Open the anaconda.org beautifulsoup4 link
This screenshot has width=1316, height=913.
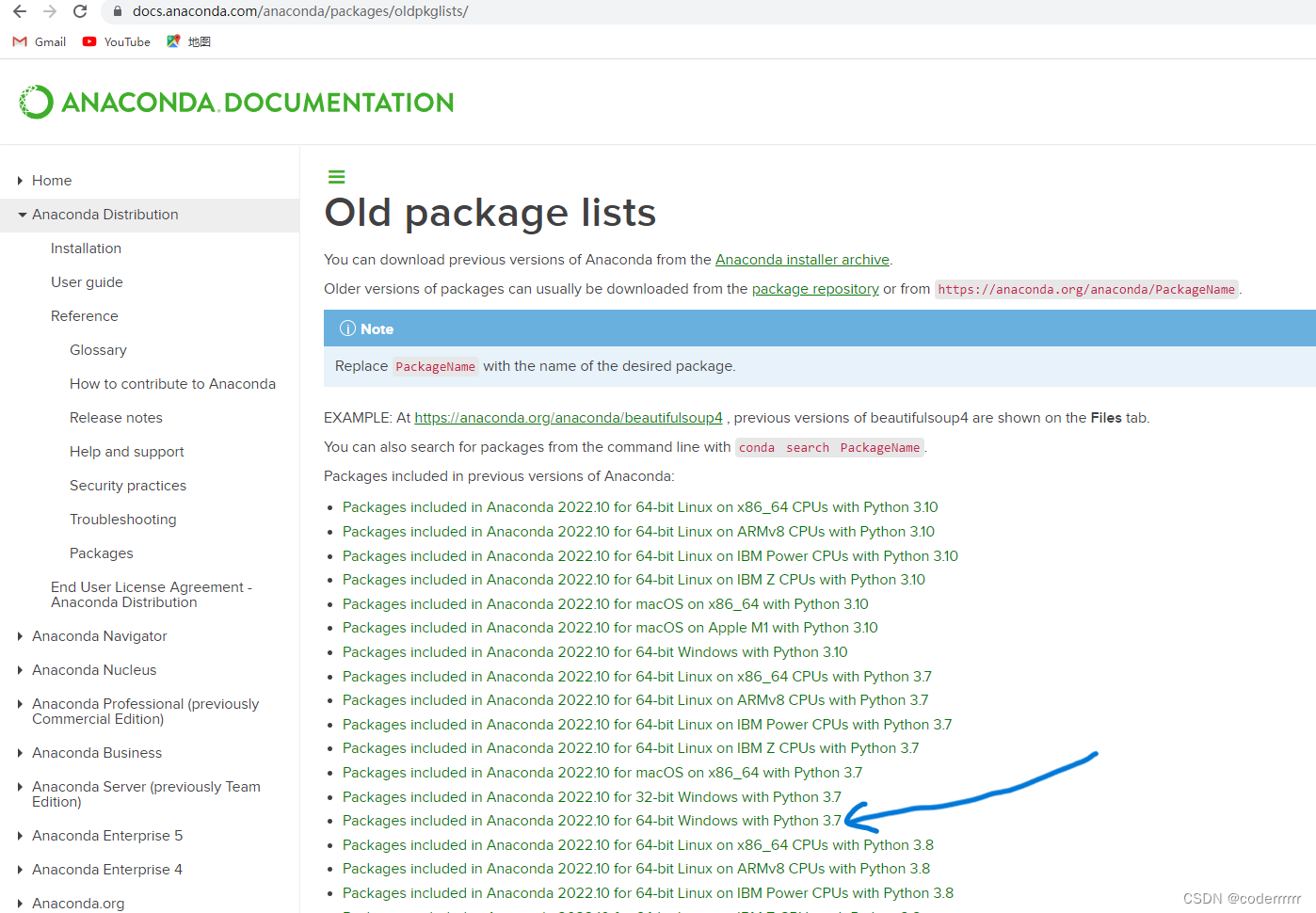(x=569, y=418)
